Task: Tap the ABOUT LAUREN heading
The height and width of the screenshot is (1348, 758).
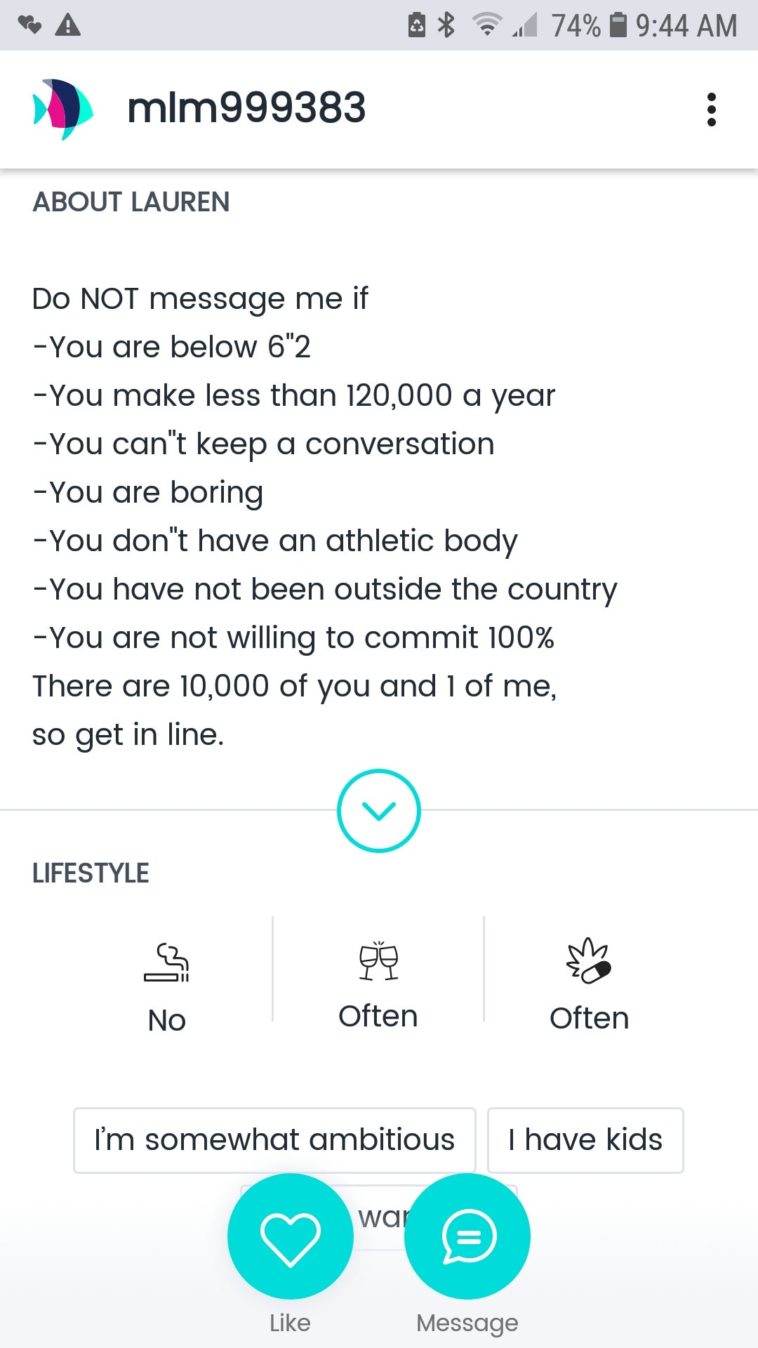Action: tap(131, 202)
